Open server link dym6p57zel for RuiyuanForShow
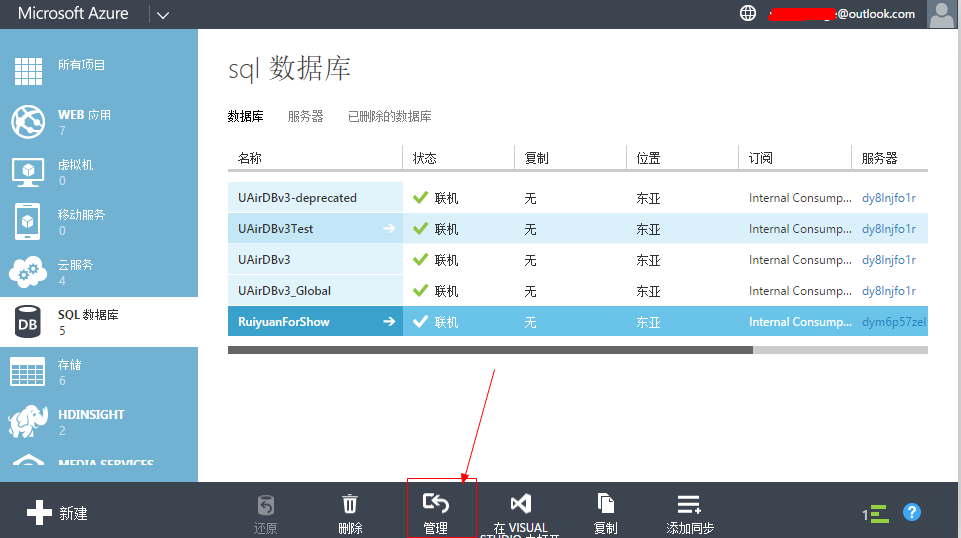 (894, 322)
